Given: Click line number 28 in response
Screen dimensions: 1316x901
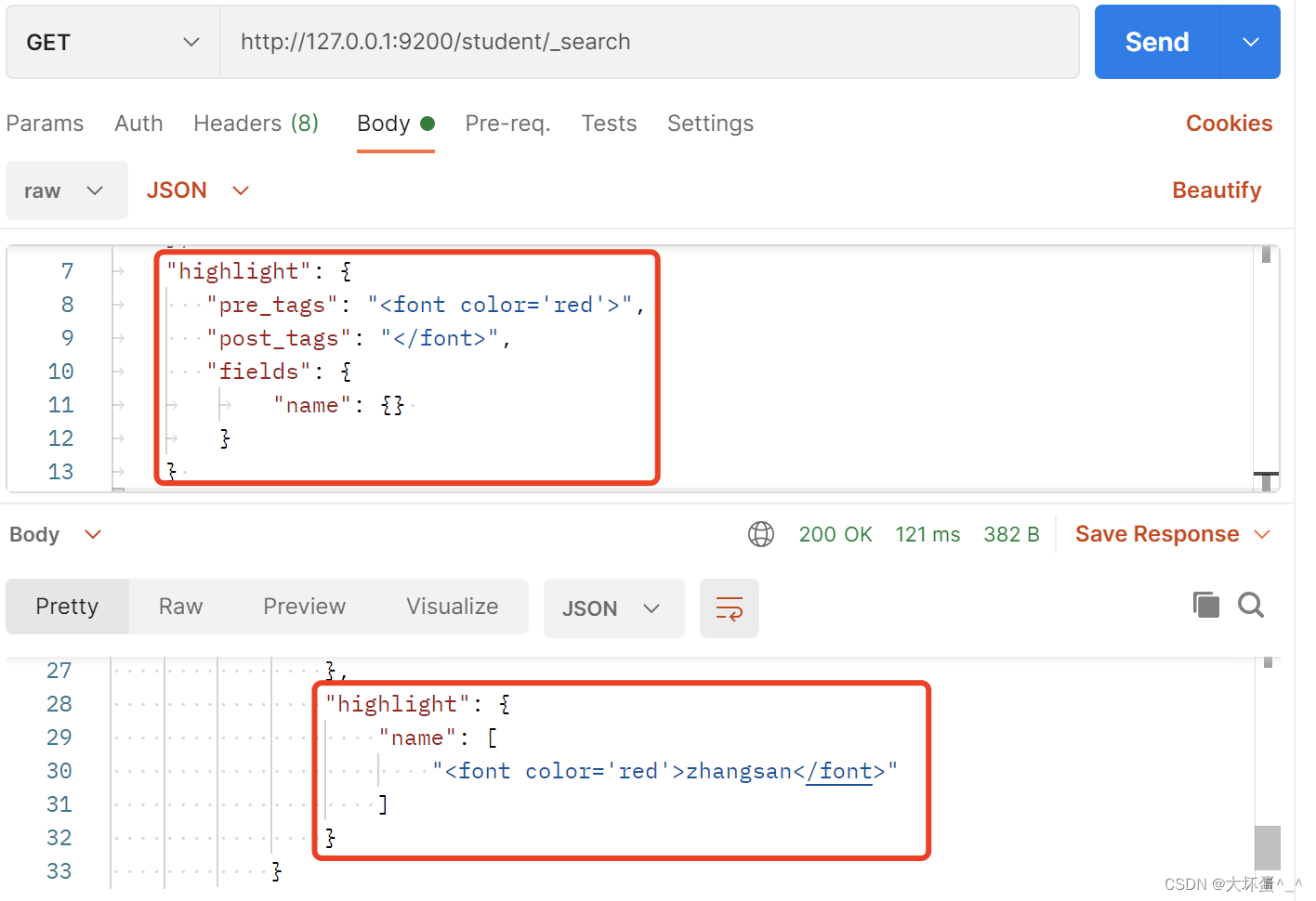Looking at the screenshot, I should point(59,704).
